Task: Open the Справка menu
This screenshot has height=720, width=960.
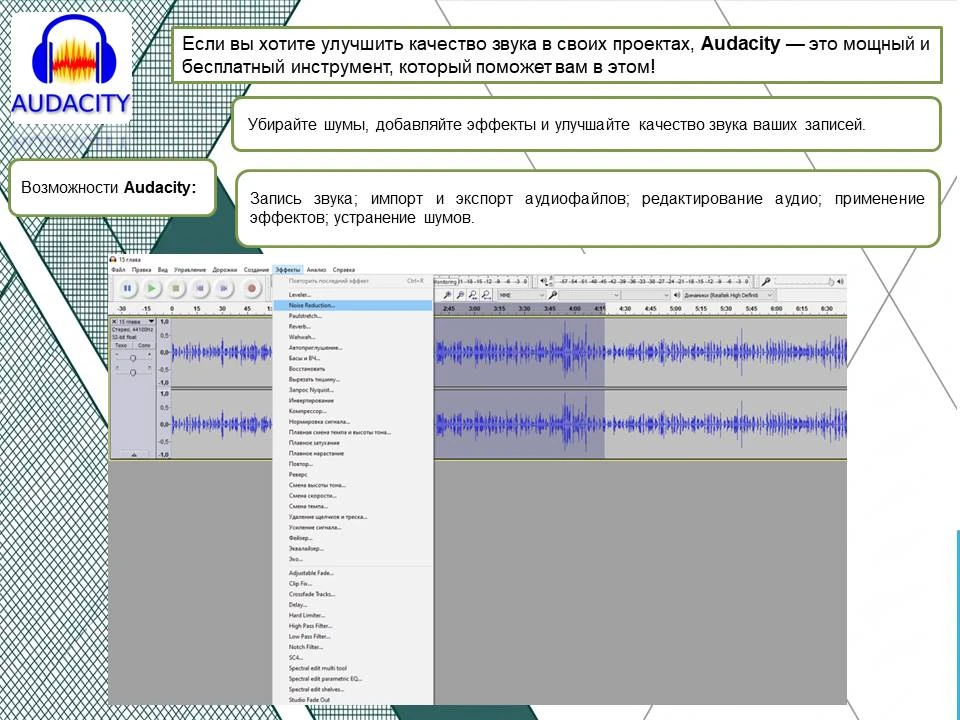Action: 343,269
